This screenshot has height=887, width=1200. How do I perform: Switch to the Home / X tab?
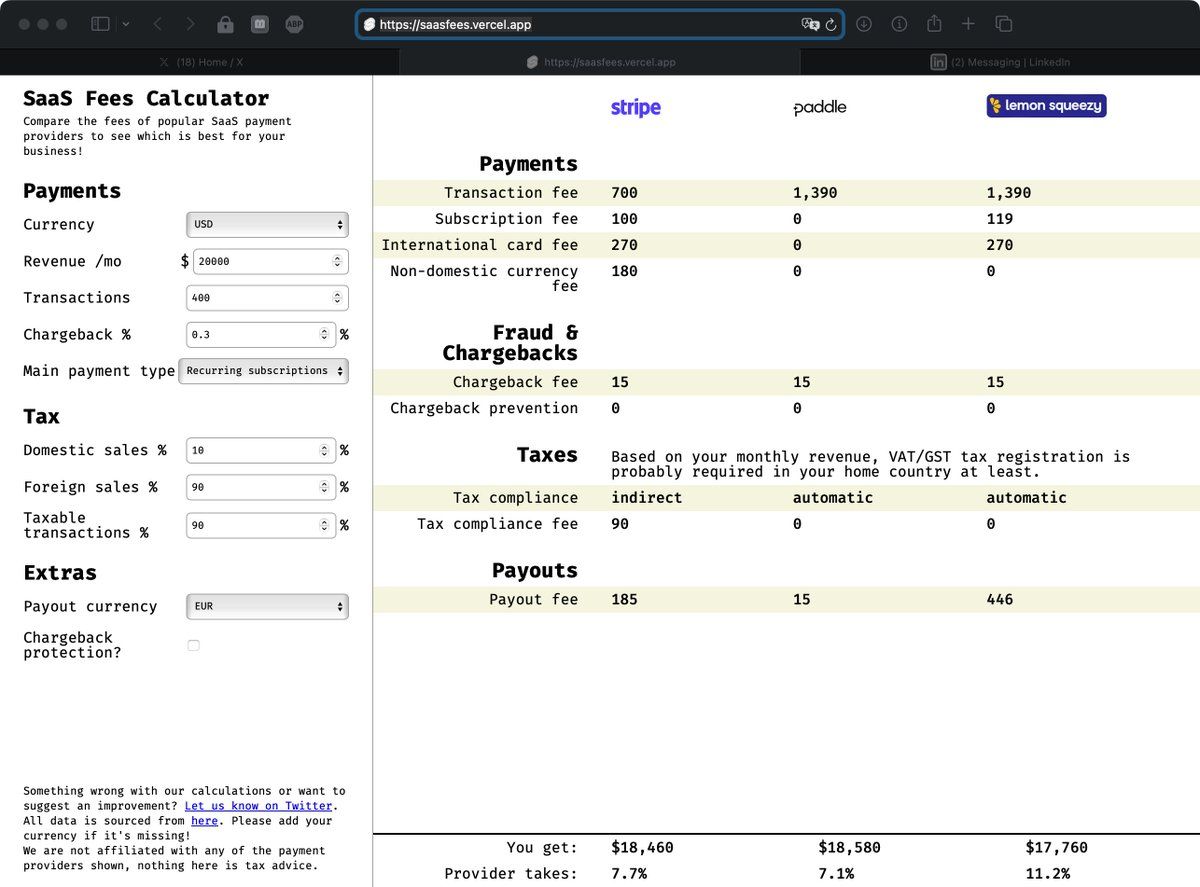pyautogui.click(x=200, y=62)
